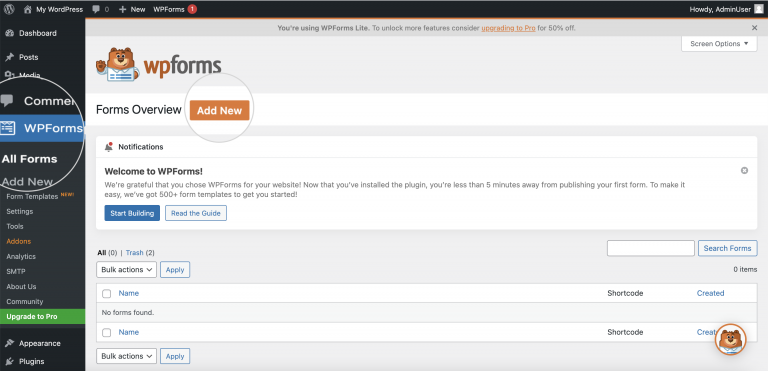Open the bottom Bulk actions dropdown
This screenshot has width=768, height=371.
click(126, 356)
